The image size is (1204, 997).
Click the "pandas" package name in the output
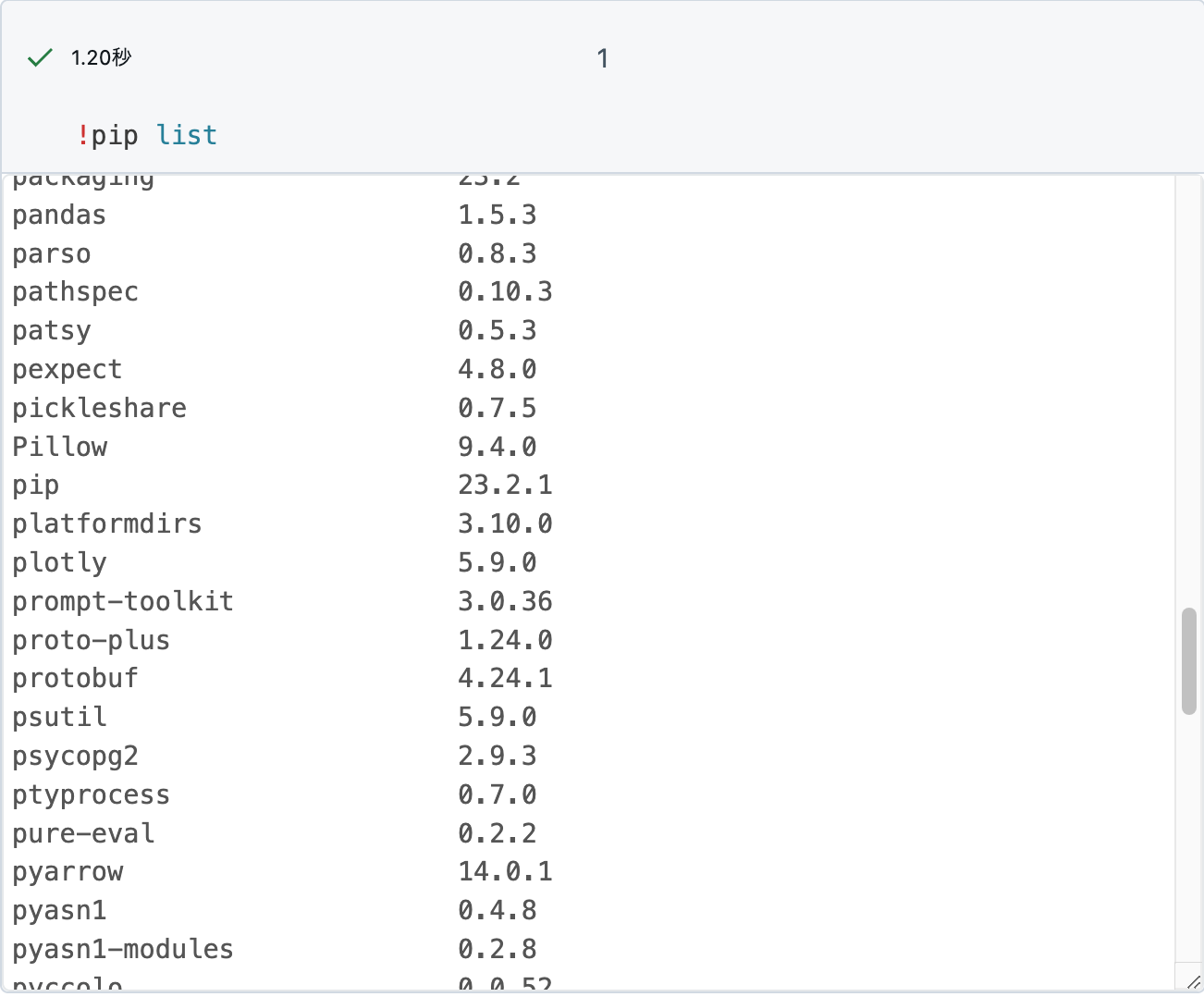click(58, 215)
